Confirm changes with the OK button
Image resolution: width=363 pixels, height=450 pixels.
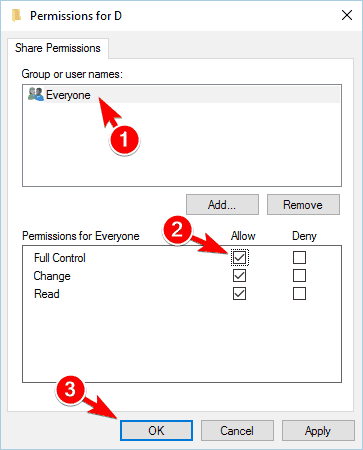coord(156,430)
